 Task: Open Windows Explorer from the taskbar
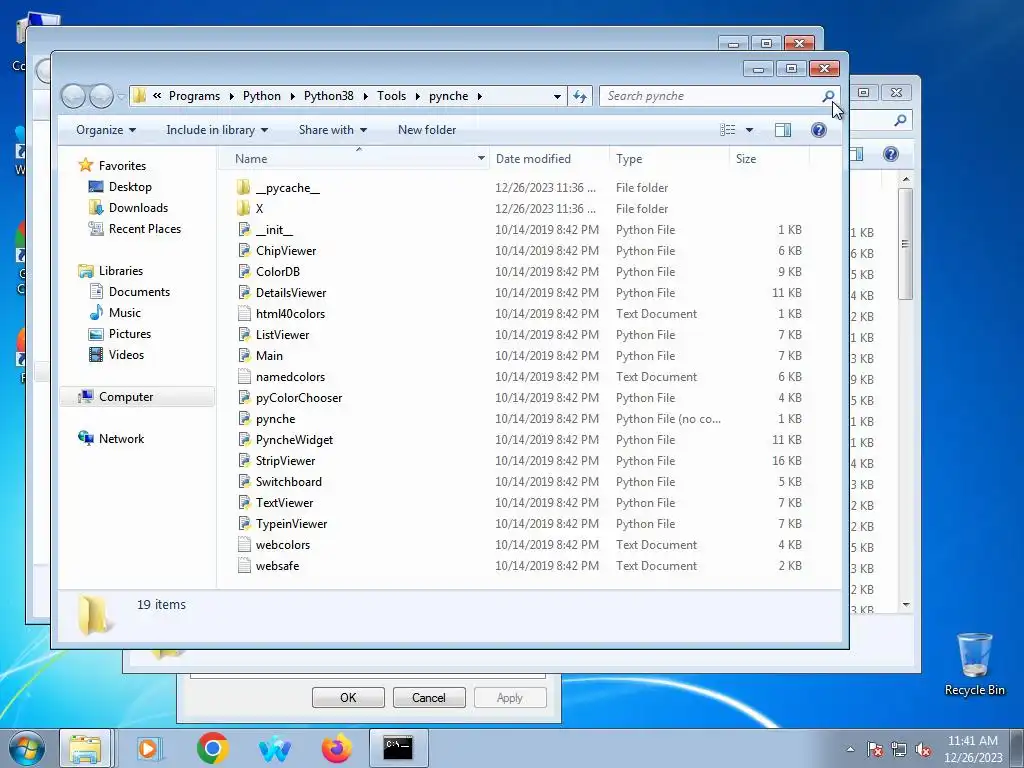point(86,748)
